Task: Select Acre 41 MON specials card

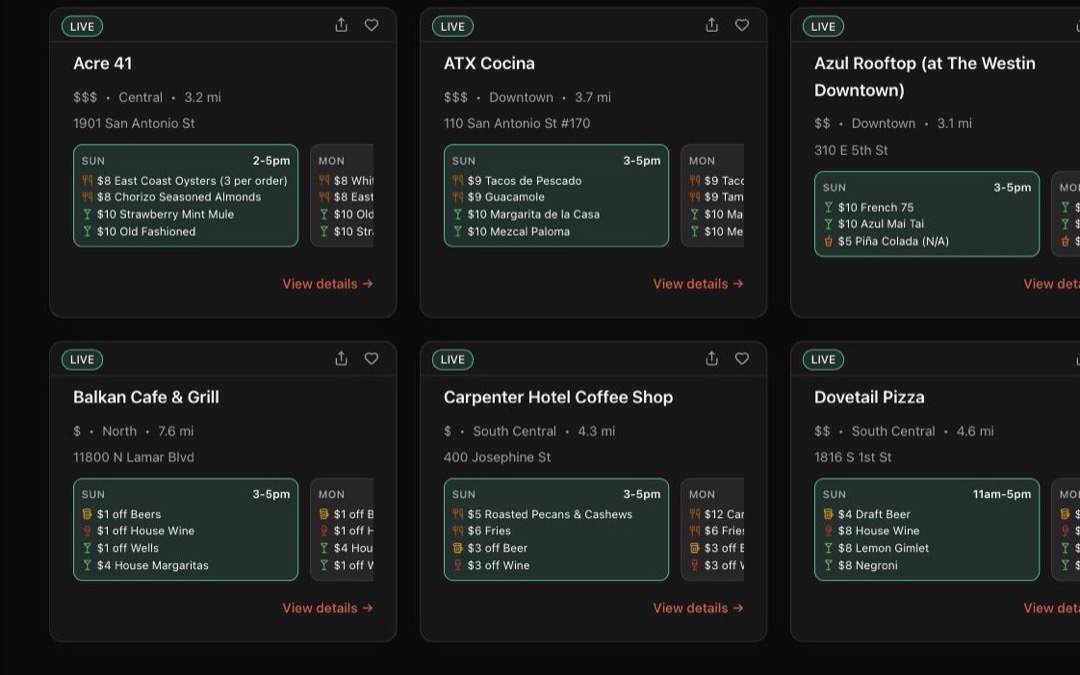Action: tap(342, 196)
